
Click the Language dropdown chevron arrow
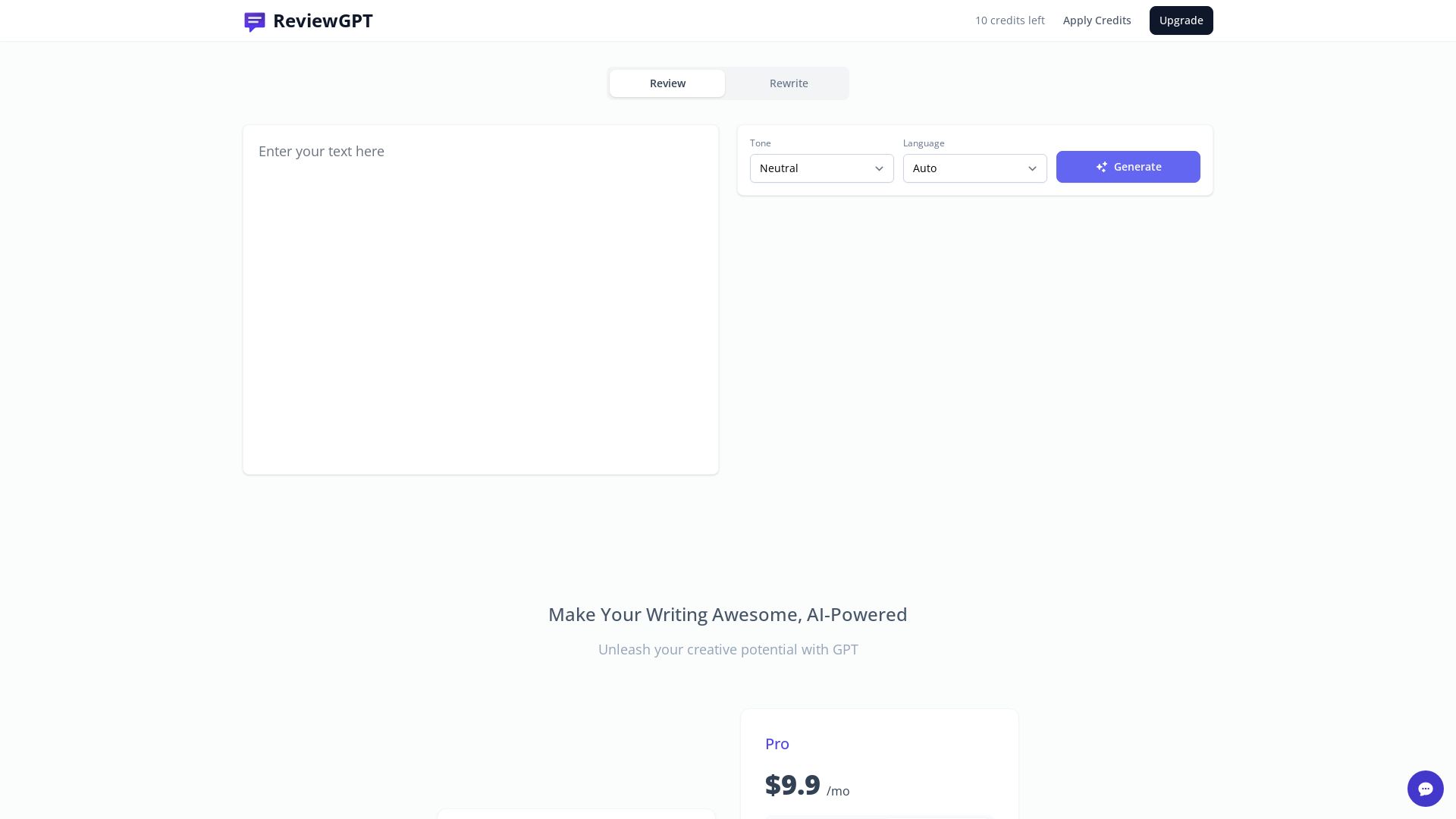point(1032,168)
